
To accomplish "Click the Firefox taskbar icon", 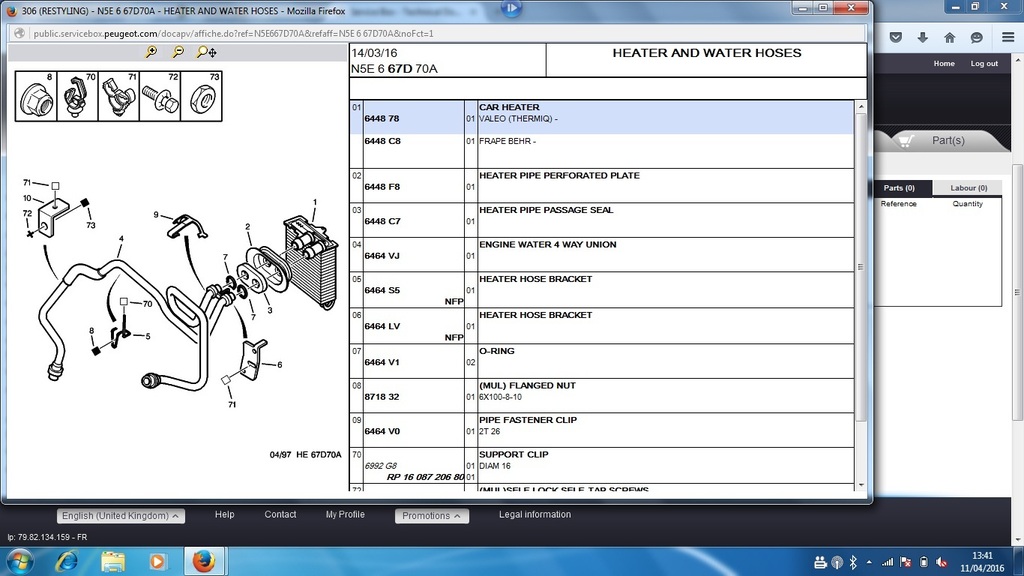I will coord(203,562).
